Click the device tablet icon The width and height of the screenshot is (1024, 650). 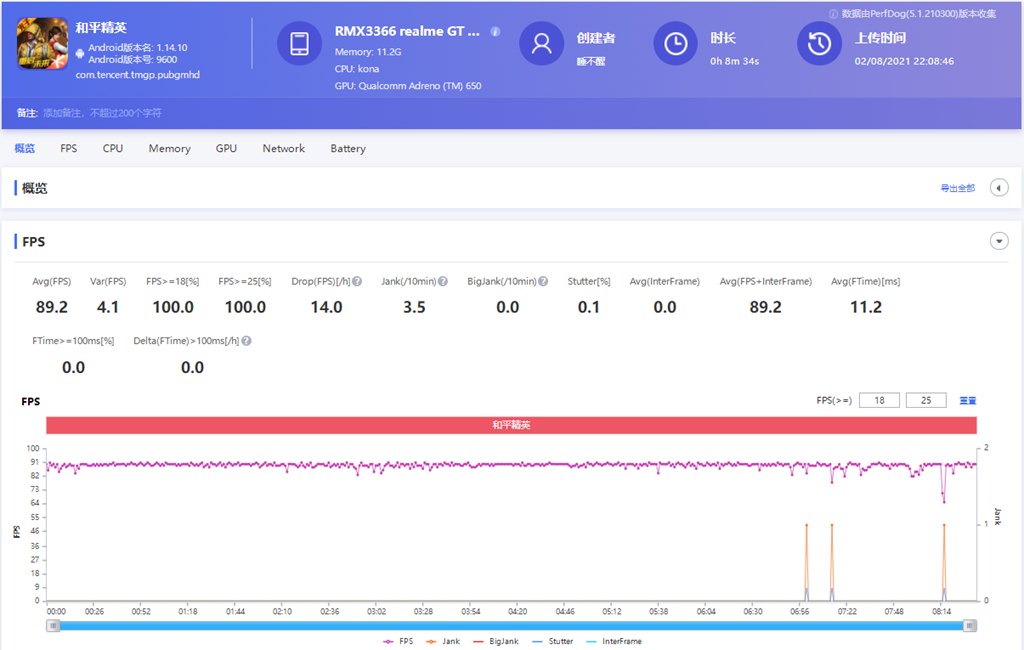coord(299,44)
